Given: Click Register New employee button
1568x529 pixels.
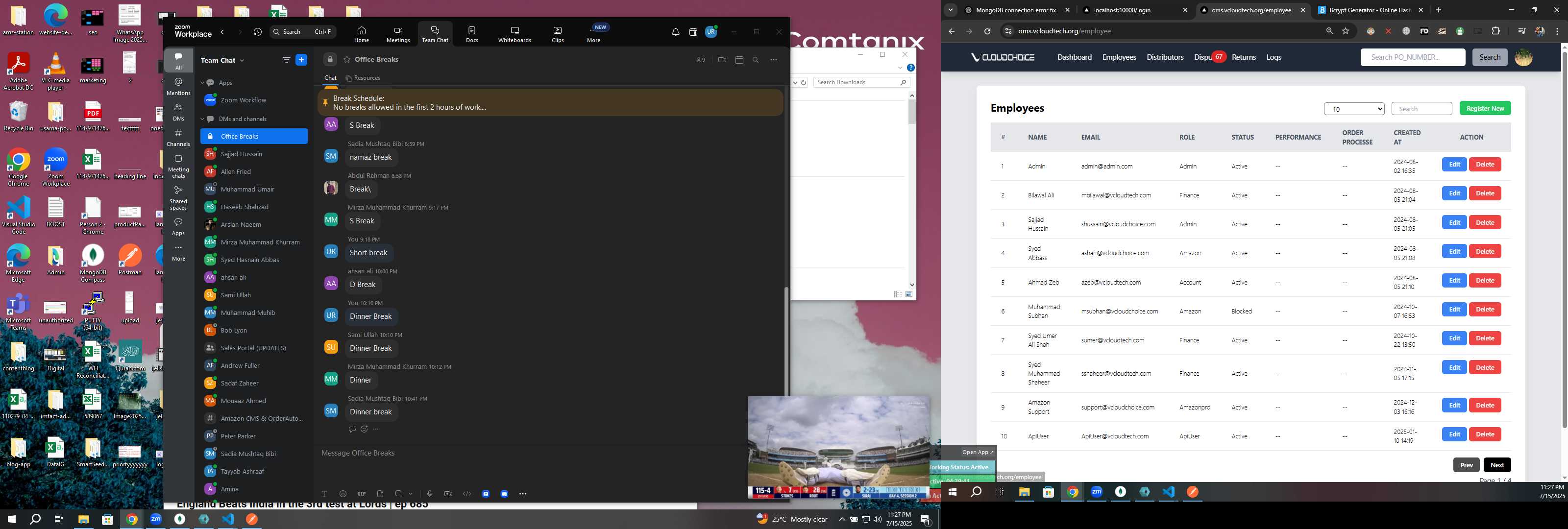Looking at the screenshot, I should pos(1485,108).
